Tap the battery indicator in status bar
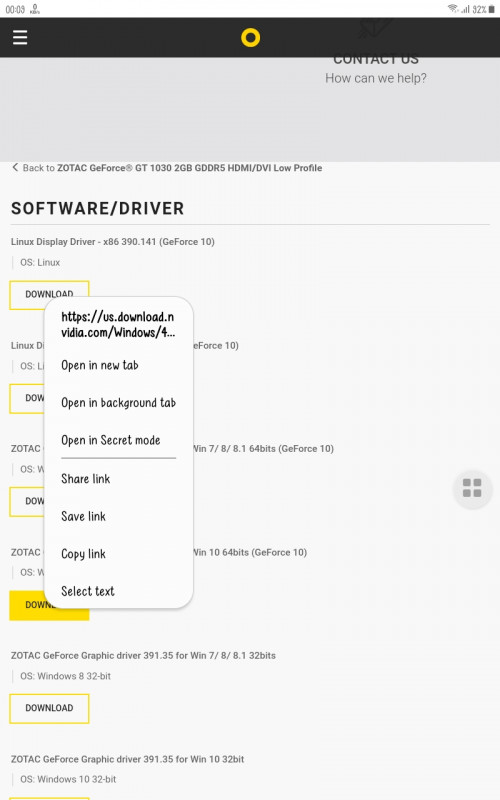 click(x=491, y=9)
